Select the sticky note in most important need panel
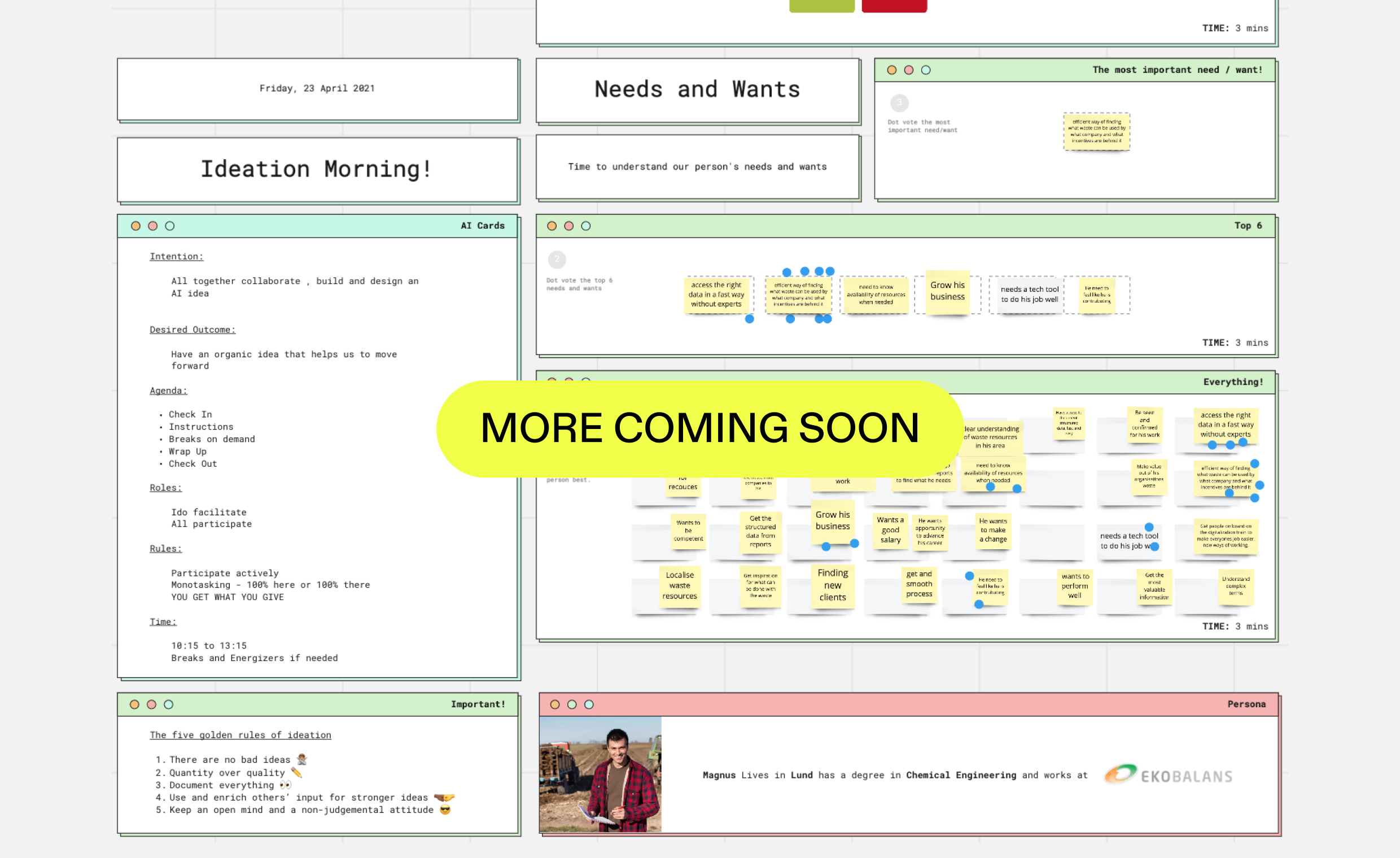 [1096, 132]
